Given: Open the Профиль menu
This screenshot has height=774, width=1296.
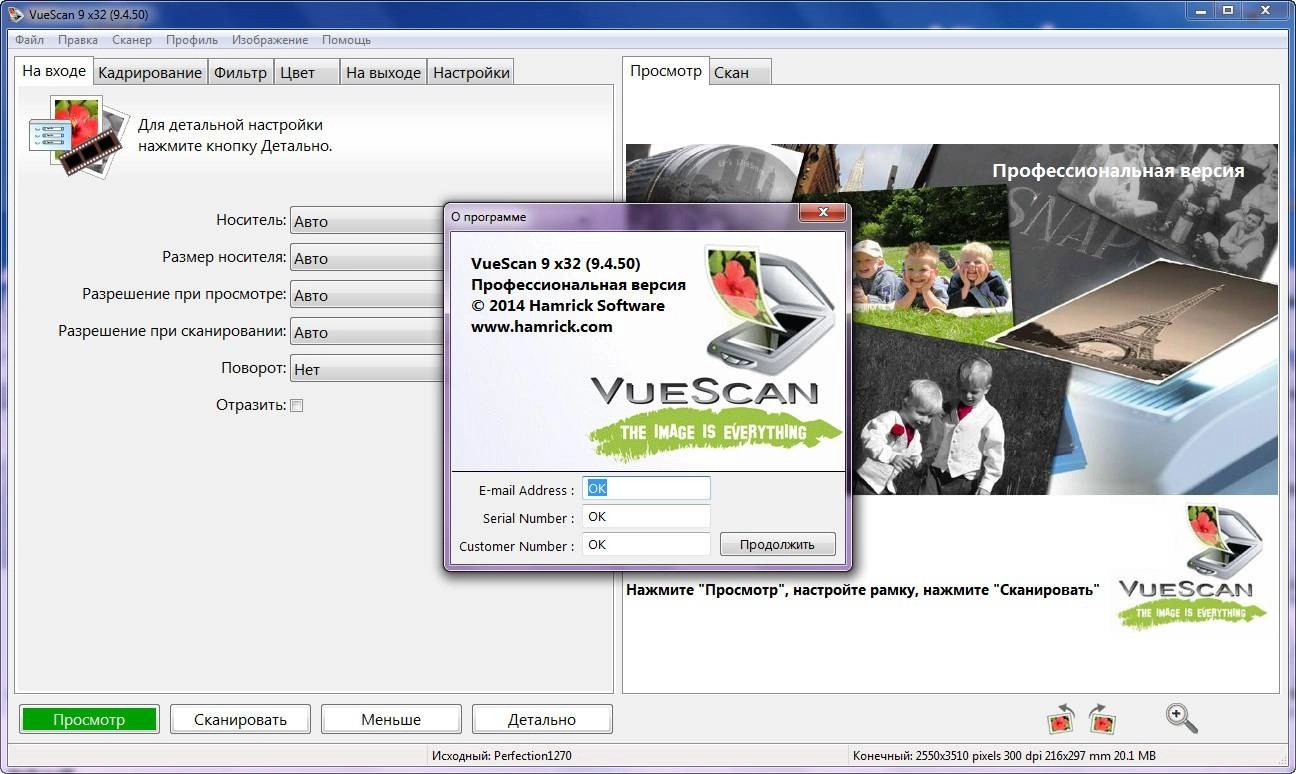Looking at the screenshot, I should click(x=192, y=40).
